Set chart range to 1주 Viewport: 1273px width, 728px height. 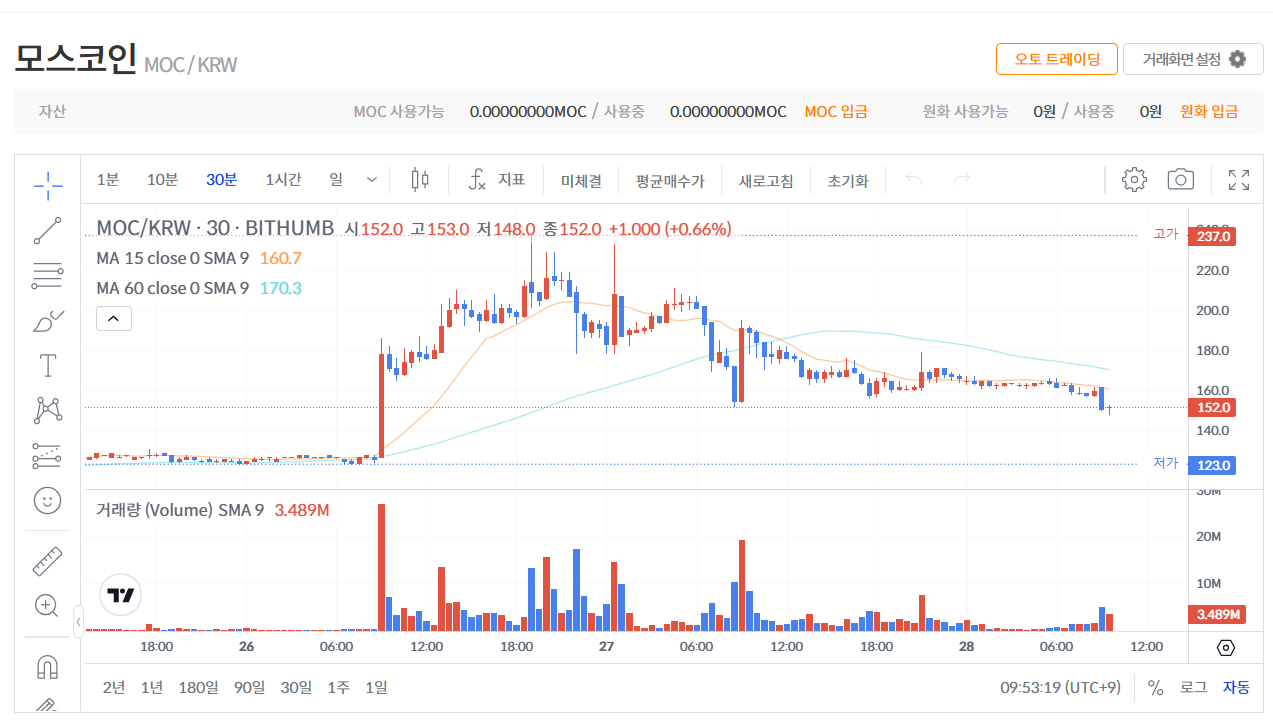(x=339, y=687)
